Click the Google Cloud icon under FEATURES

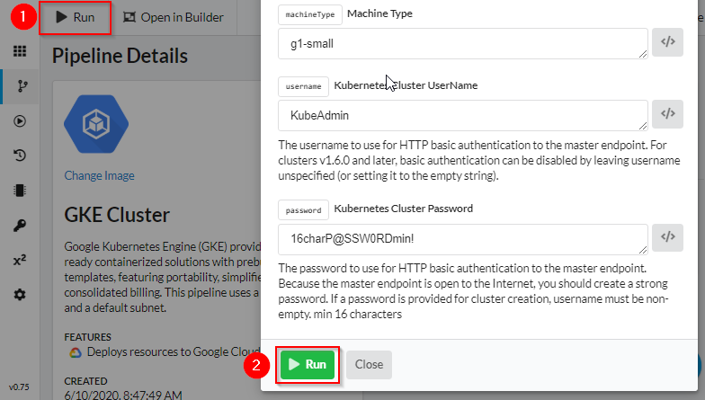pos(76,353)
